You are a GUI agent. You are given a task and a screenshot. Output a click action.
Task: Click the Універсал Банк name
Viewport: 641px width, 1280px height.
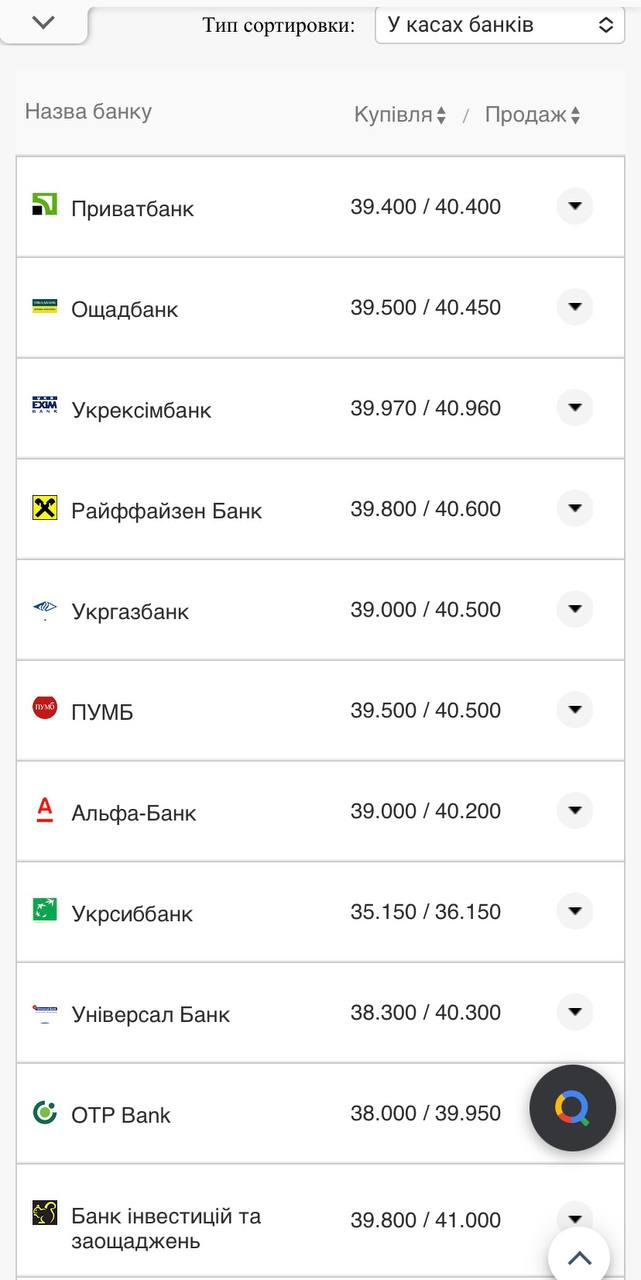coord(152,1012)
